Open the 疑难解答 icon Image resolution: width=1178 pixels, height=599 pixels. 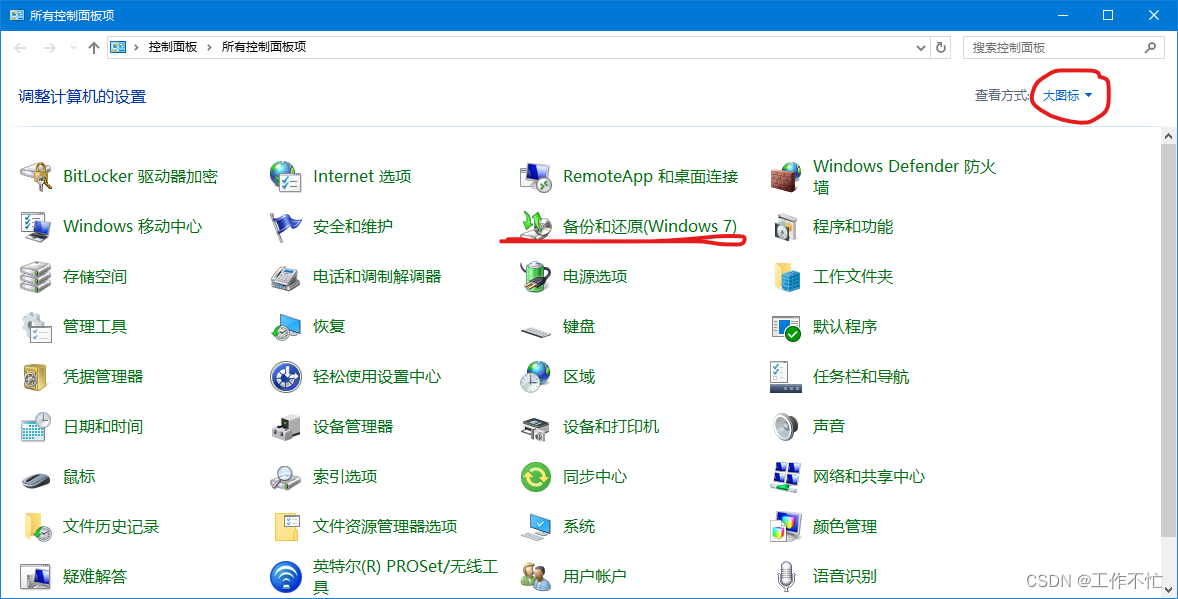[35, 576]
